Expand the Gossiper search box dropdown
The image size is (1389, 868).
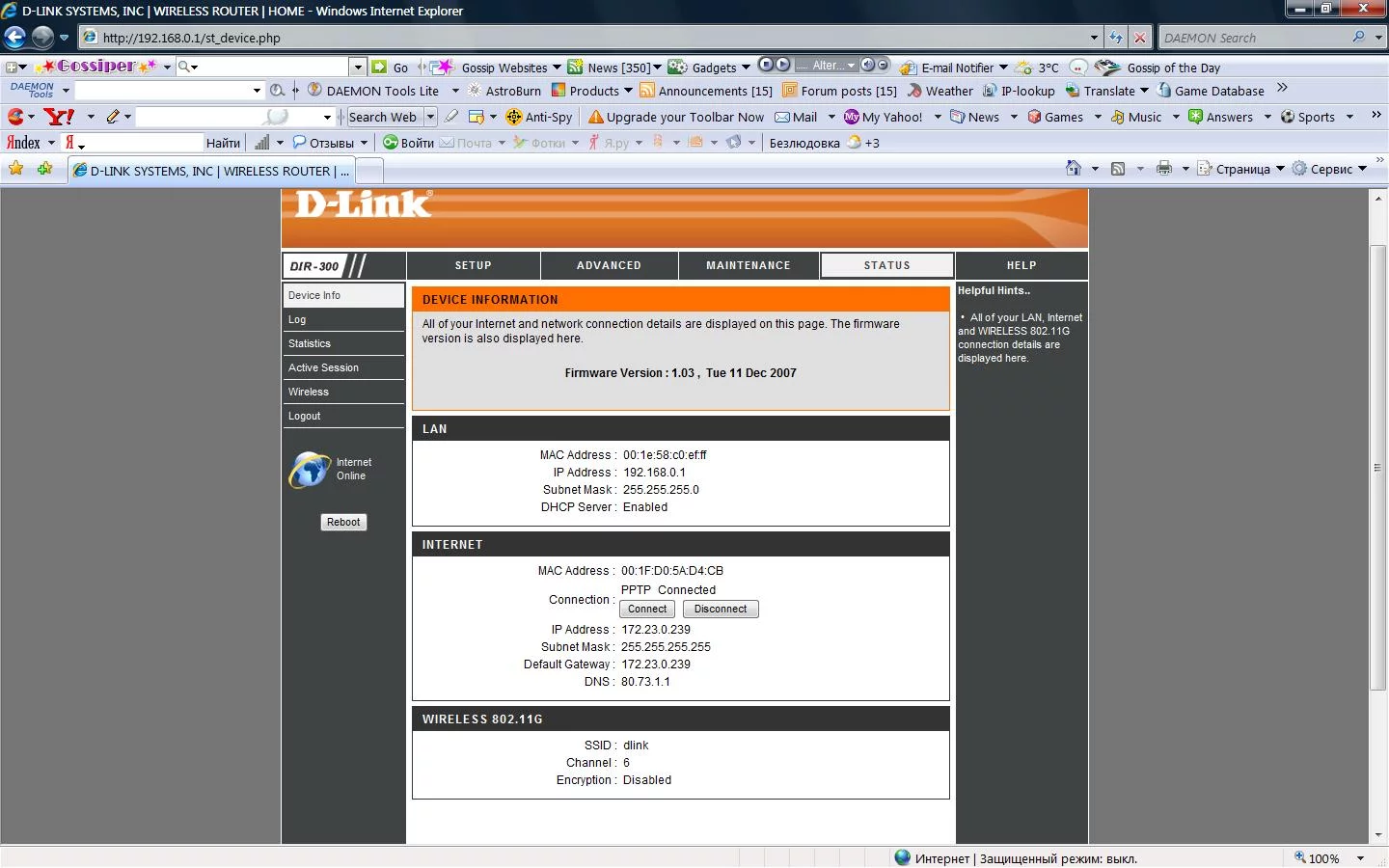click(358, 68)
